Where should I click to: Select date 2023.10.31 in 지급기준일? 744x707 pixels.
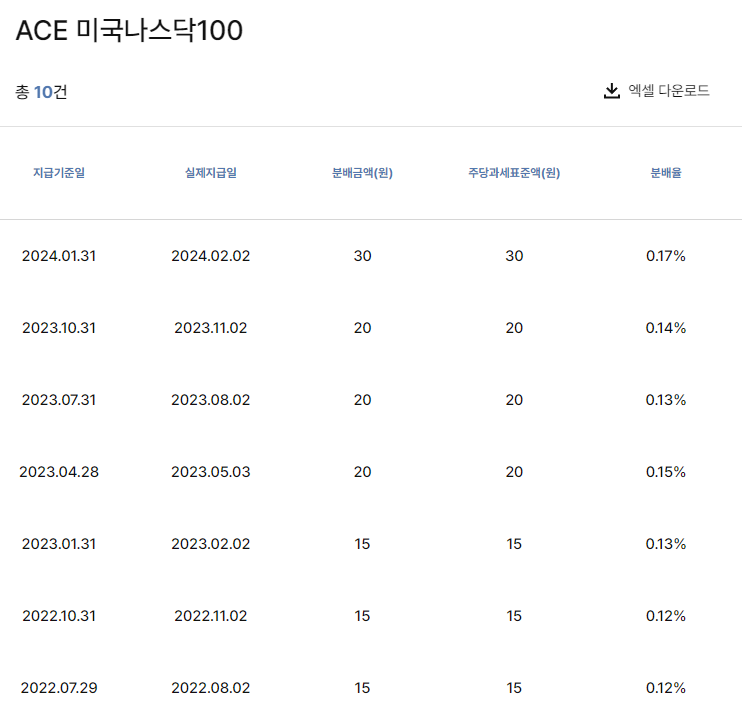coord(59,328)
